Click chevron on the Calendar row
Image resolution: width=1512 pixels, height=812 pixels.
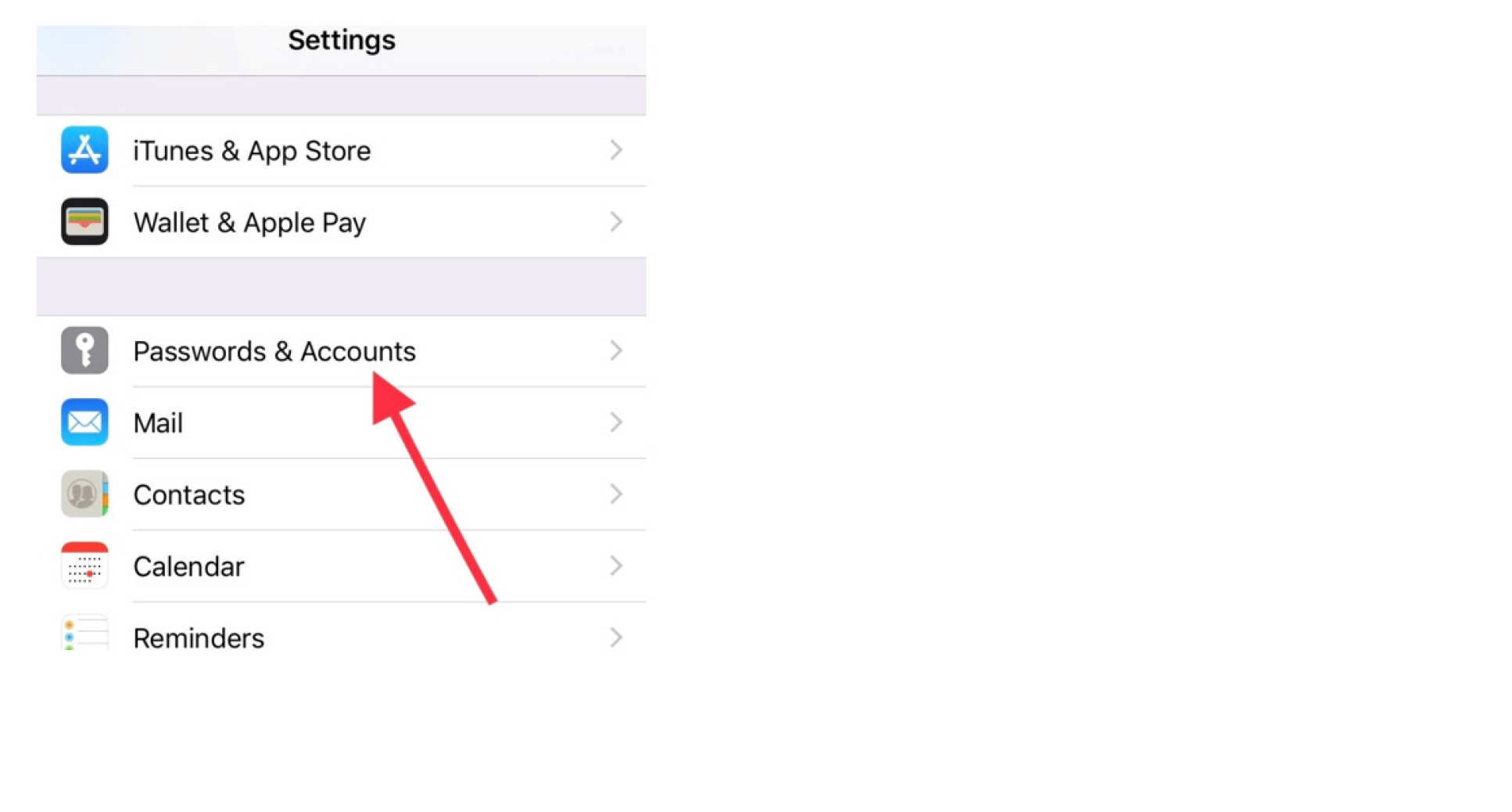click(616, 566)
